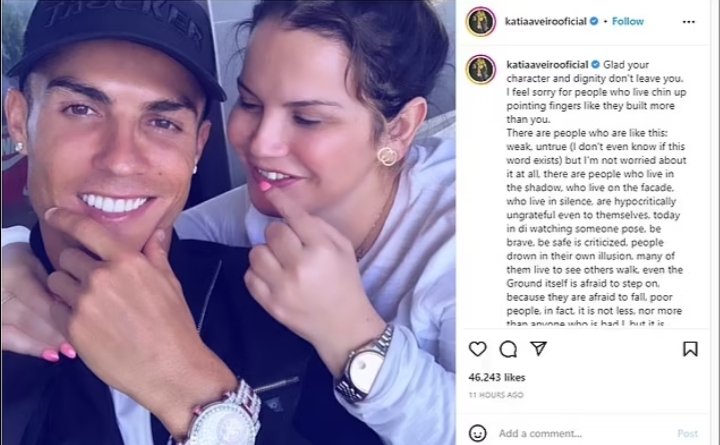720x445 pixels.
Task: Follow katiaaveirooficial
Action: (x=628, y=21)
